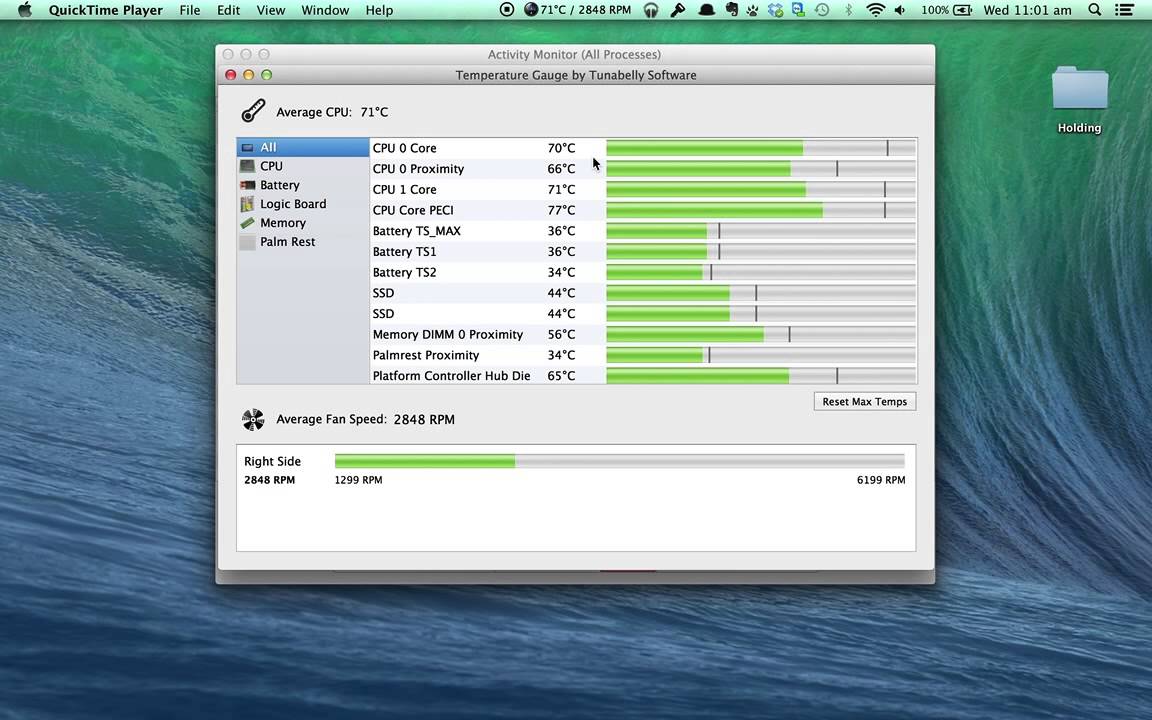This screenshot has width=1152, height=720.
Task: Click the fan icon beside Average Fan Speed
Action: (253, 420)
